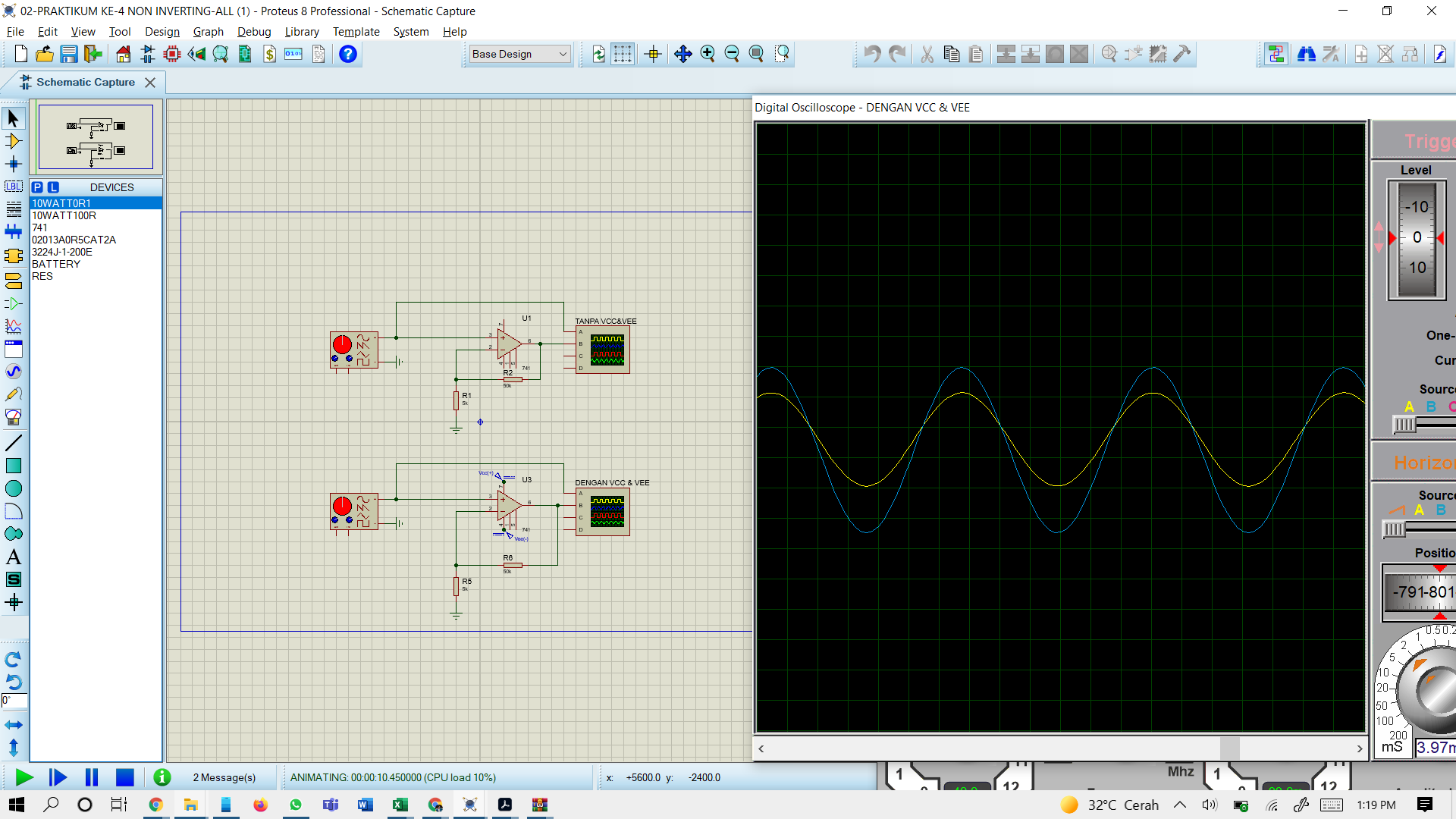The width and height of the screenshot is (1456, 819).
Task: Click the Pause simulation button
Action: [92, 777]
